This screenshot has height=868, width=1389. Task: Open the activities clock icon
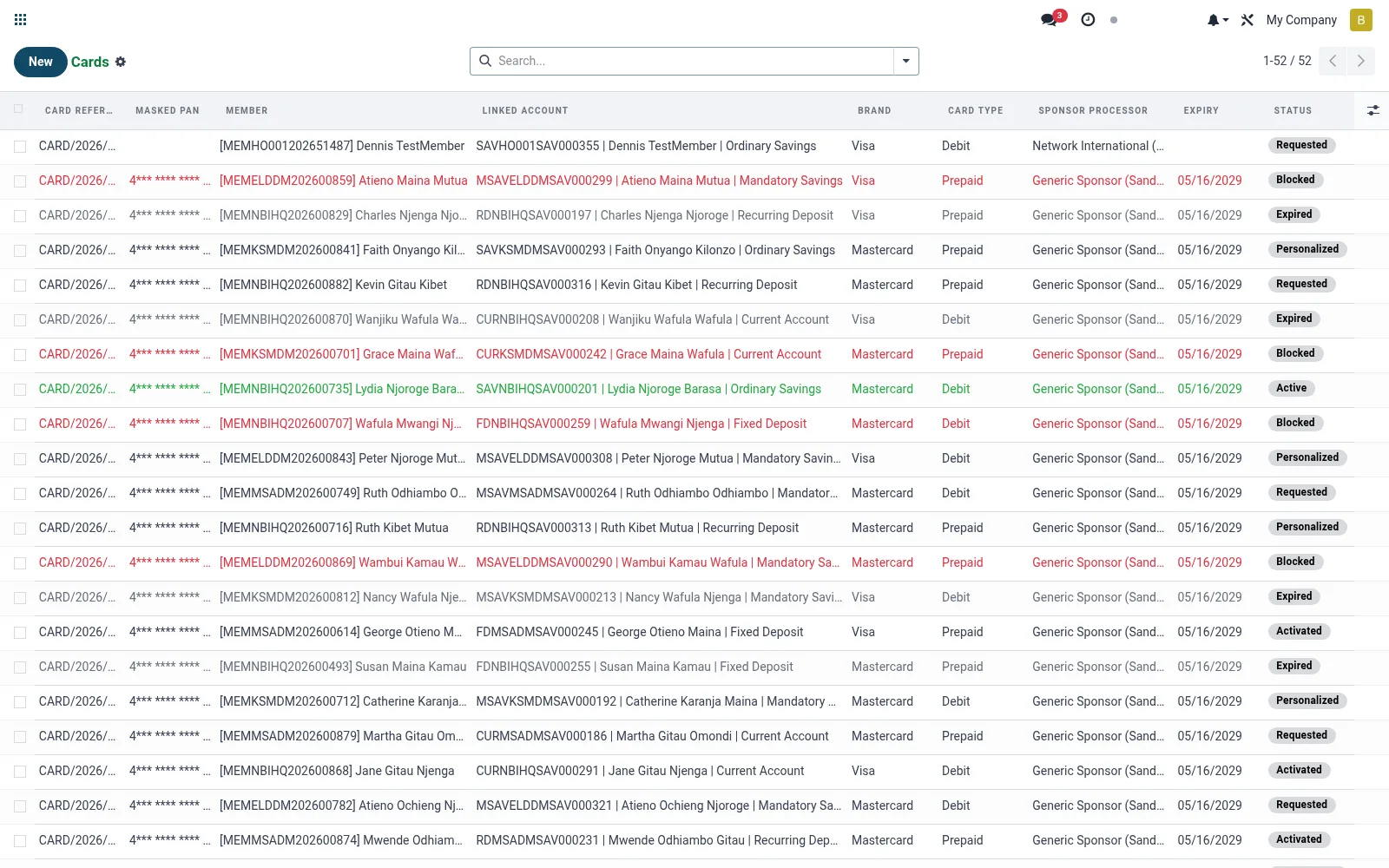[1088, 19]
